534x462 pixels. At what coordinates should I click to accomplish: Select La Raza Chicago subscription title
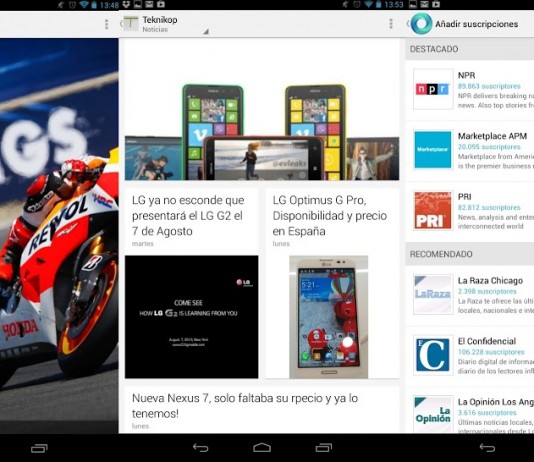(x=490, y=281)
